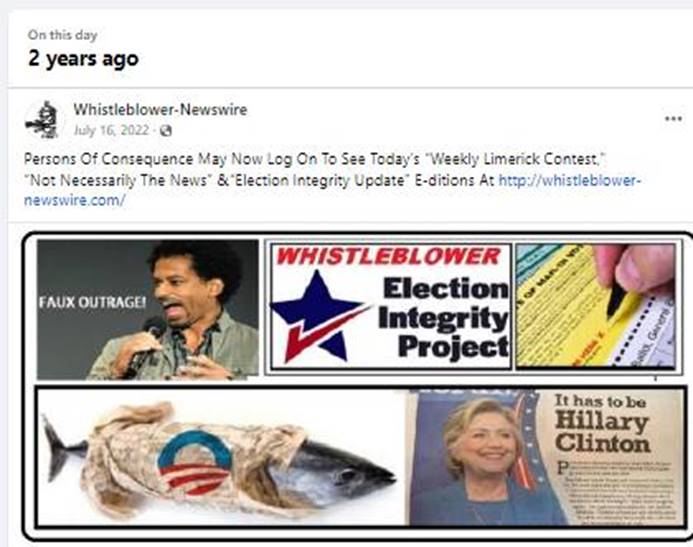
Task: Click the blue star logo graphic
Action: 319,317
